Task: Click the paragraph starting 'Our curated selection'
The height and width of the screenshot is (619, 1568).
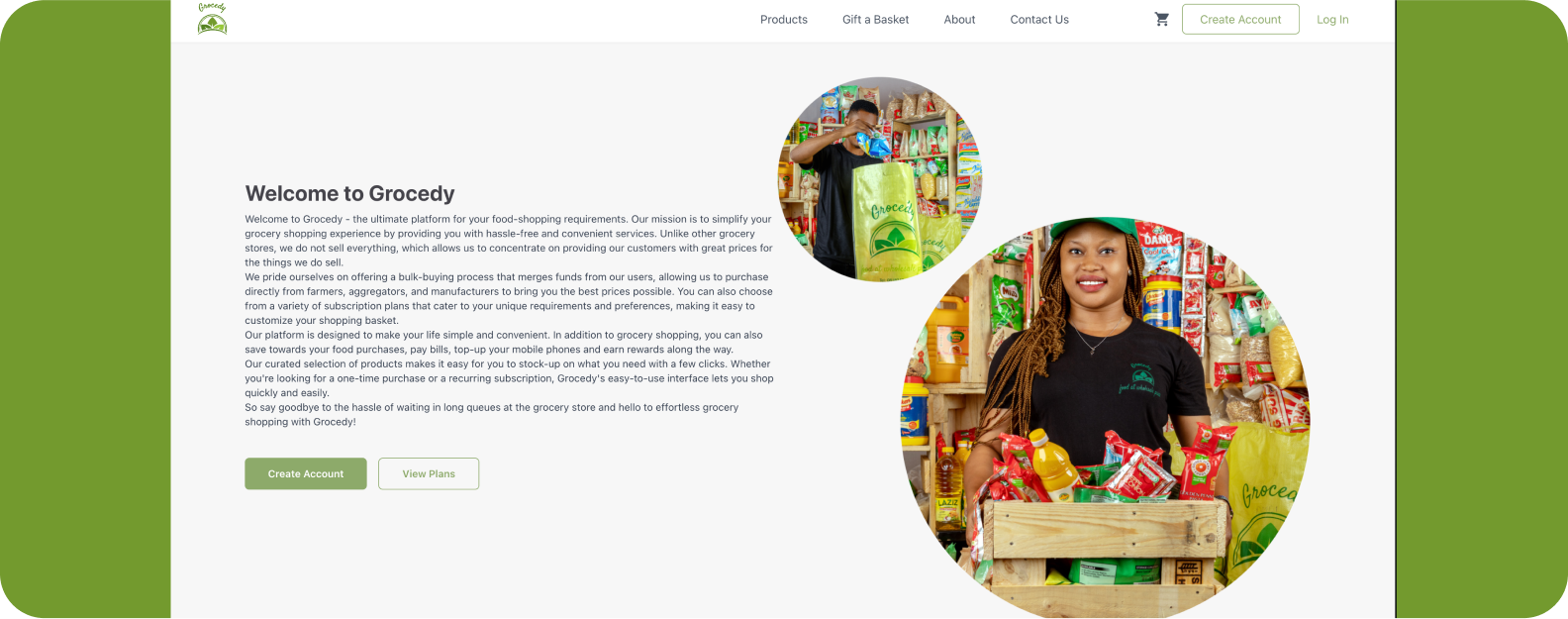Action: [x=509, y=378]
